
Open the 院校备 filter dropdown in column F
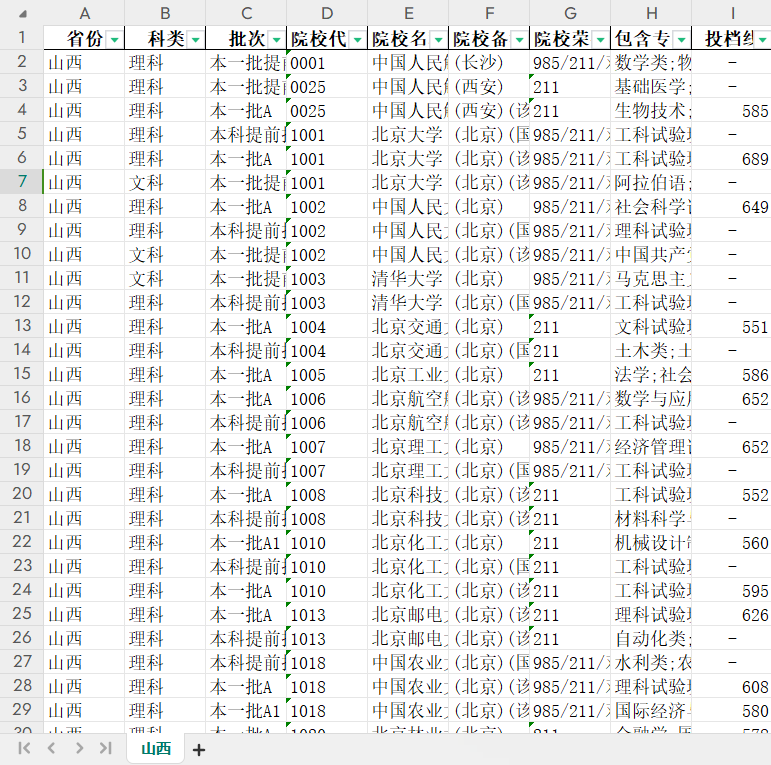[520, 39]
